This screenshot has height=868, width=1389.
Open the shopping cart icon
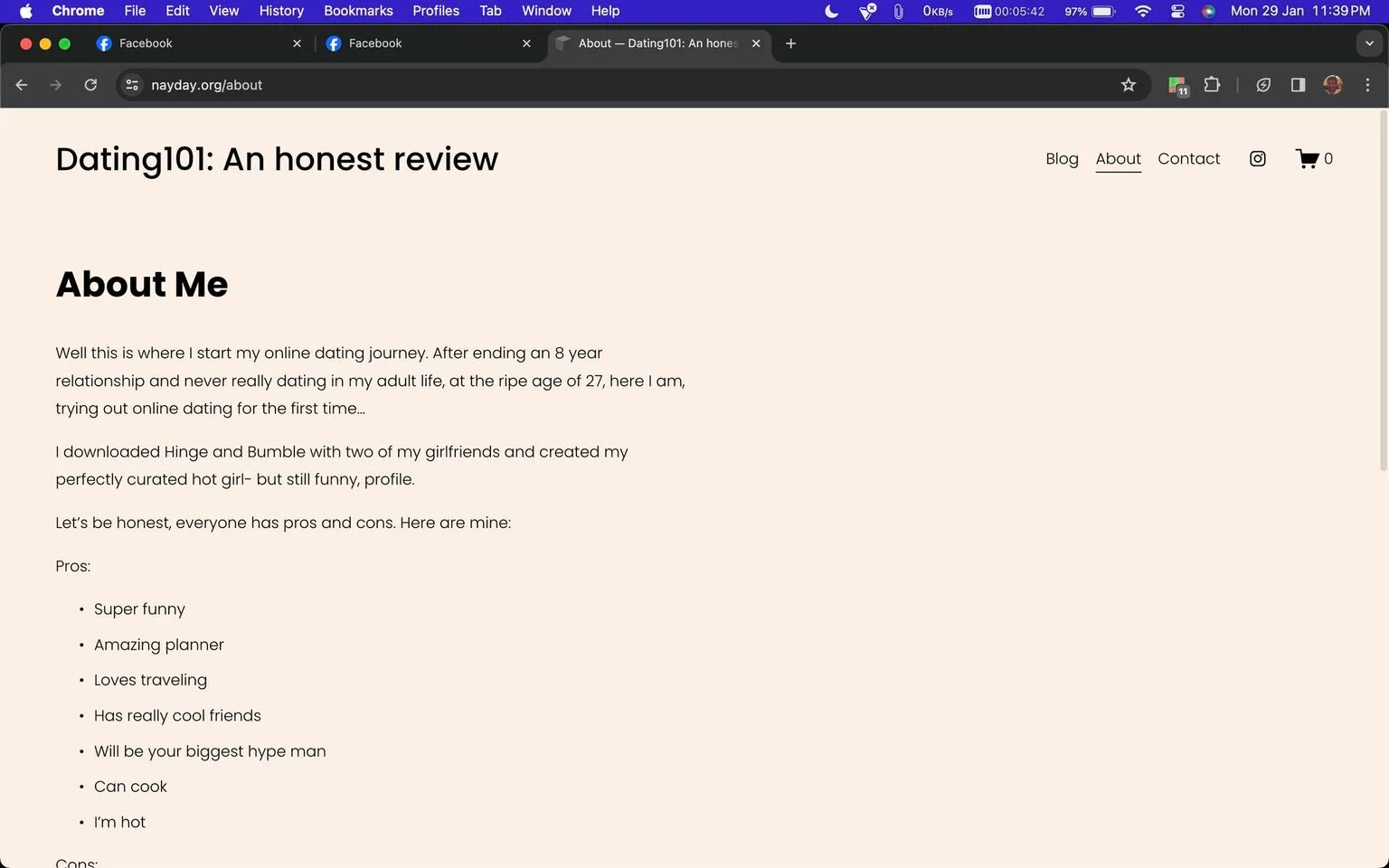(1314, 158)
